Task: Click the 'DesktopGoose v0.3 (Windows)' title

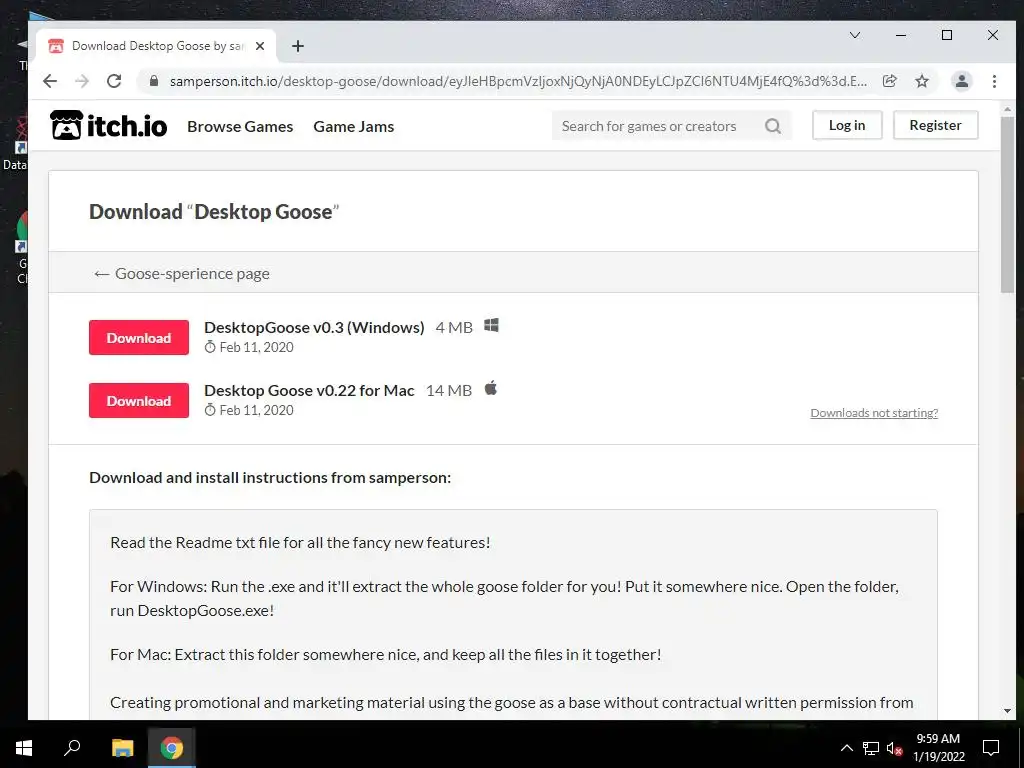Action: click(x=314, y=327)
